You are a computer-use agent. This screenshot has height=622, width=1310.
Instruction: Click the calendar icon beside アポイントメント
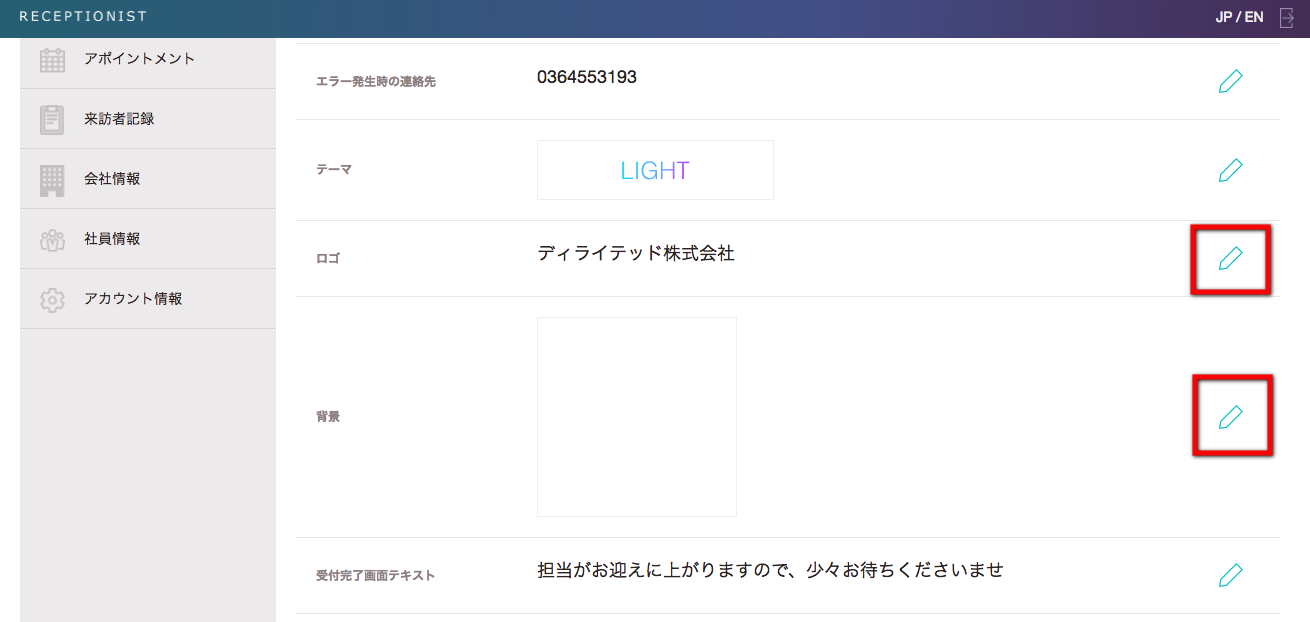click(52, 60)
